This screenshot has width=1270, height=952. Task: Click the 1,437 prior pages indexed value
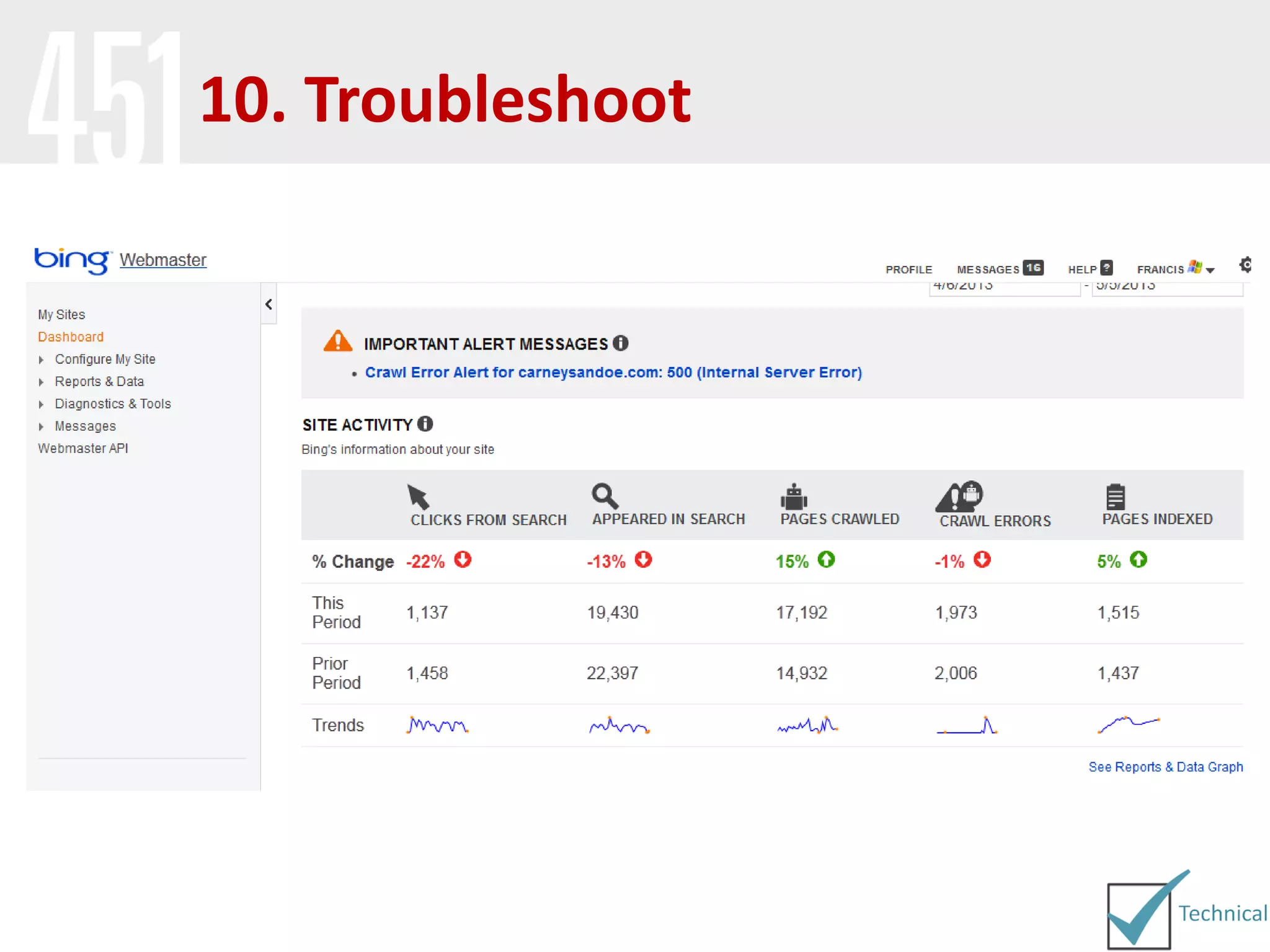1118,674
